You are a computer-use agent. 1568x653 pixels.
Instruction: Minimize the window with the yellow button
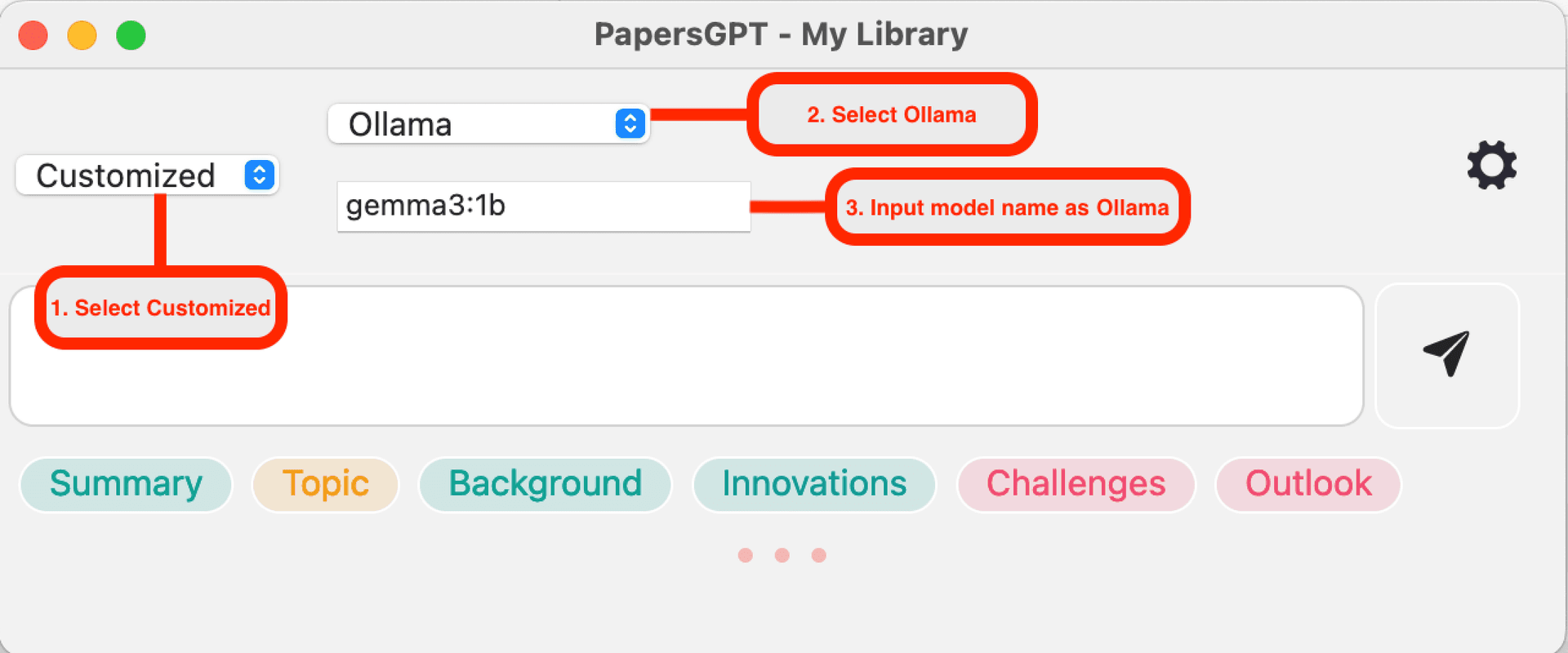(82, 36)
